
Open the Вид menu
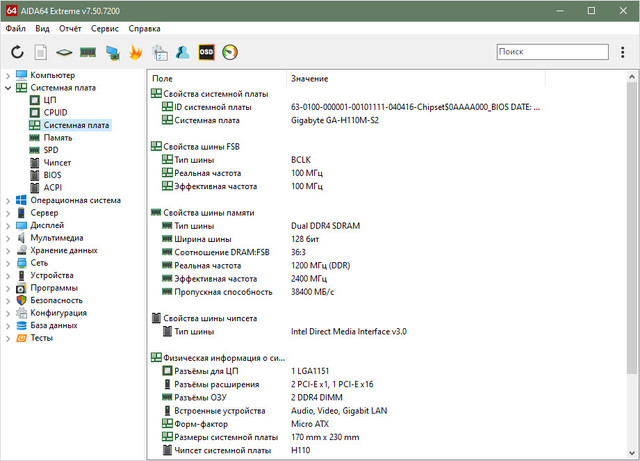click(x=42, y=29)
